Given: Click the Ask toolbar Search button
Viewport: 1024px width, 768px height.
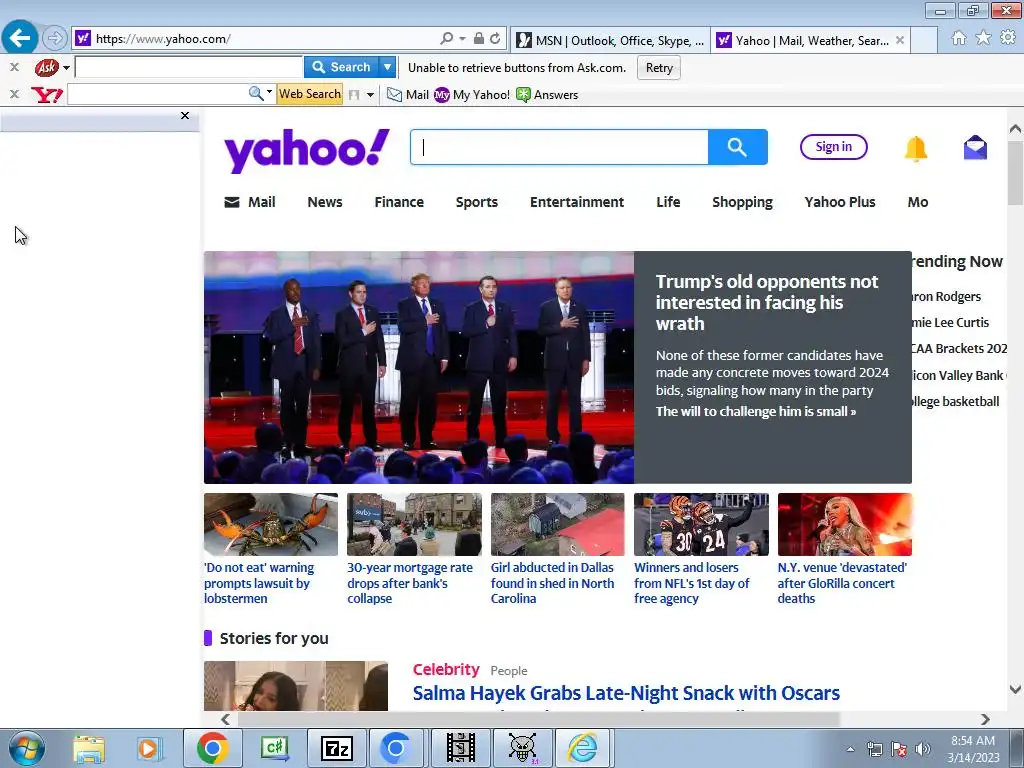Looking at the screenshot, I should pyautogui.click(x=341, y=67).
